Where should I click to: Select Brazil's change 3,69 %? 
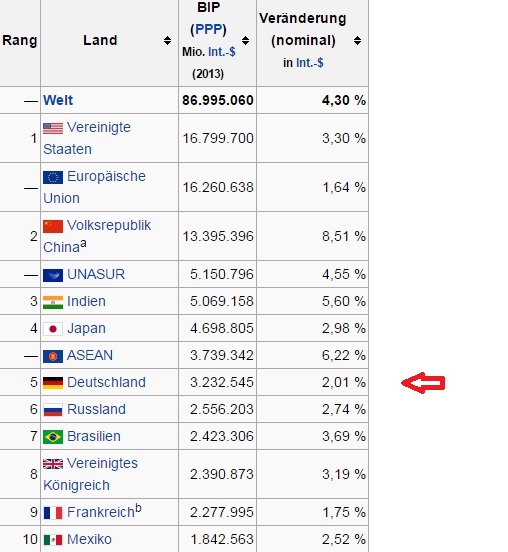(344, 437)
